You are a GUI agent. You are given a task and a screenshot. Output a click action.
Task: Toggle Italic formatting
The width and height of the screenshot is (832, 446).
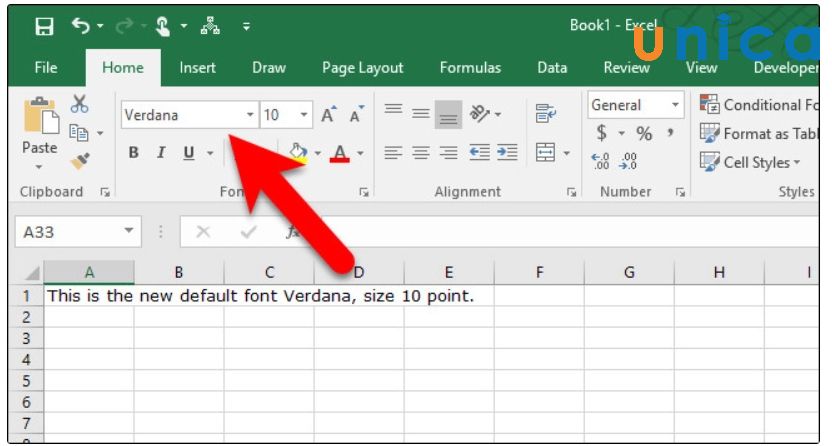[x=161, y=153]
